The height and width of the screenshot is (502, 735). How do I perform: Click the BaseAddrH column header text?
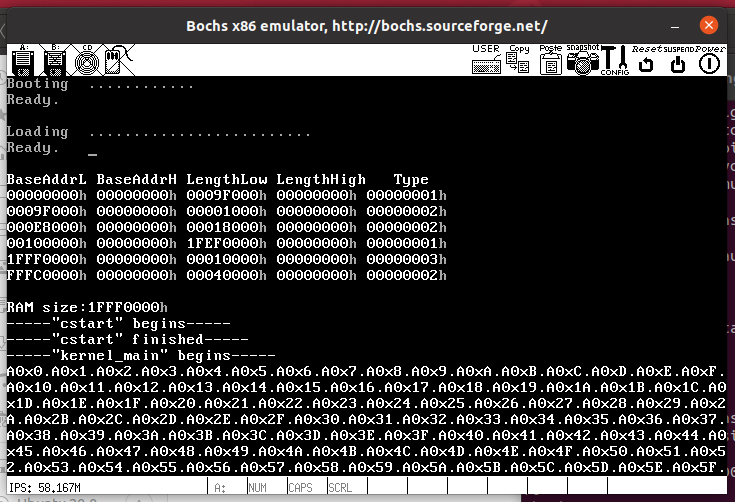(136, 180)
